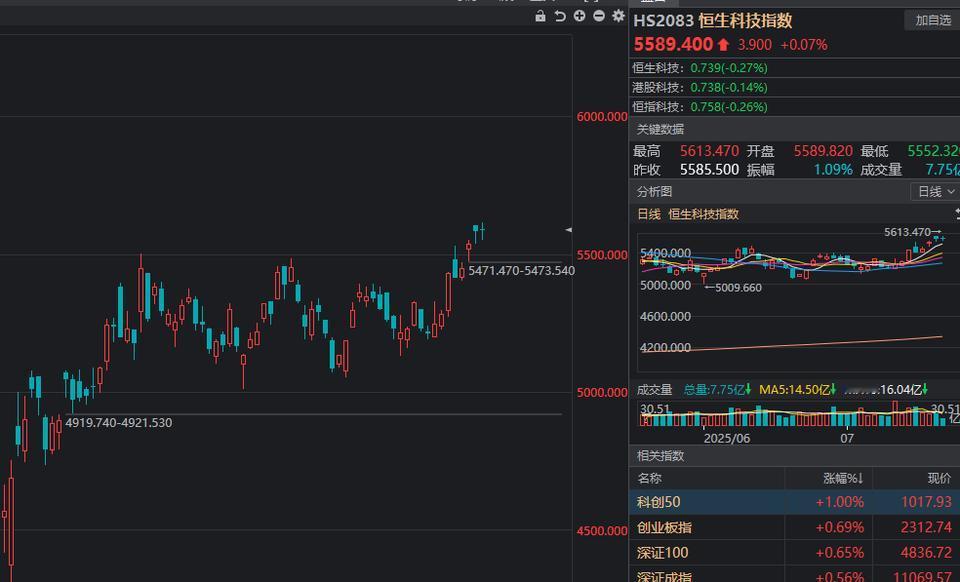Click the 成交量 label in the mini chart
Viewport: 960px width, 582px height.
coord(654,389)
